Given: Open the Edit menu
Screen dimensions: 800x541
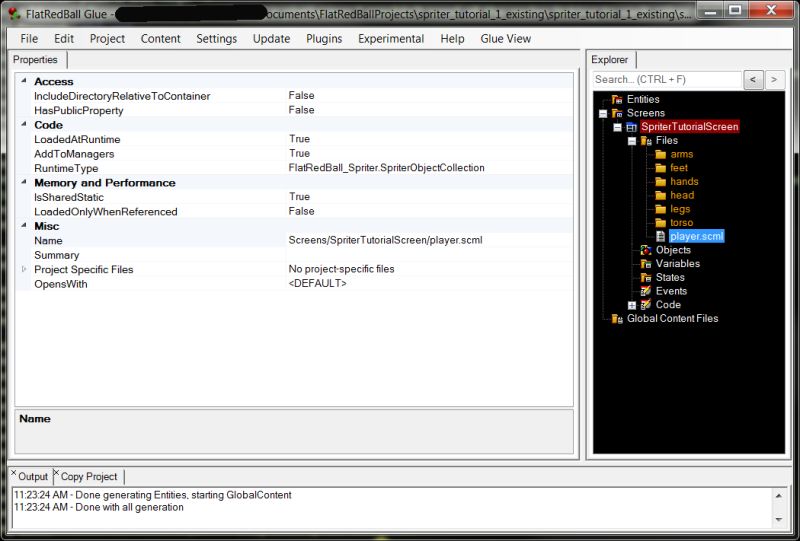Looking at the screenshot, I should coord(64,39).
